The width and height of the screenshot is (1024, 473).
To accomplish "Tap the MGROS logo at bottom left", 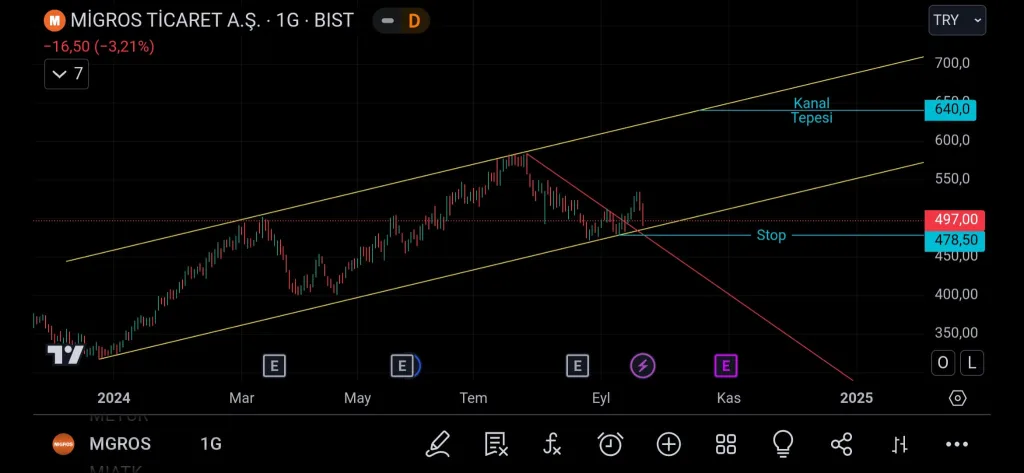I will coord(63,444).
